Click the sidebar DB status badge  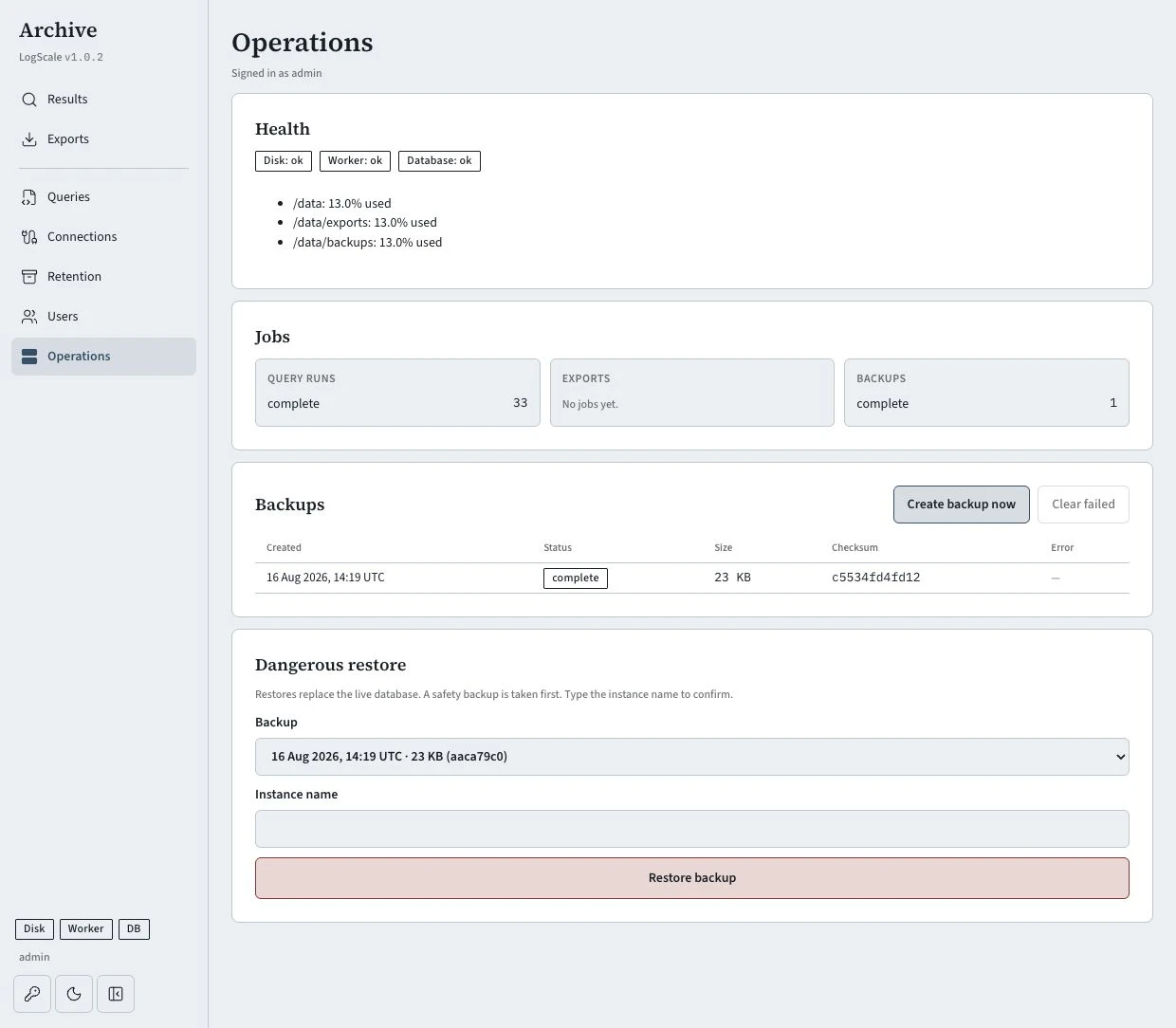click(x=134, y=929)
